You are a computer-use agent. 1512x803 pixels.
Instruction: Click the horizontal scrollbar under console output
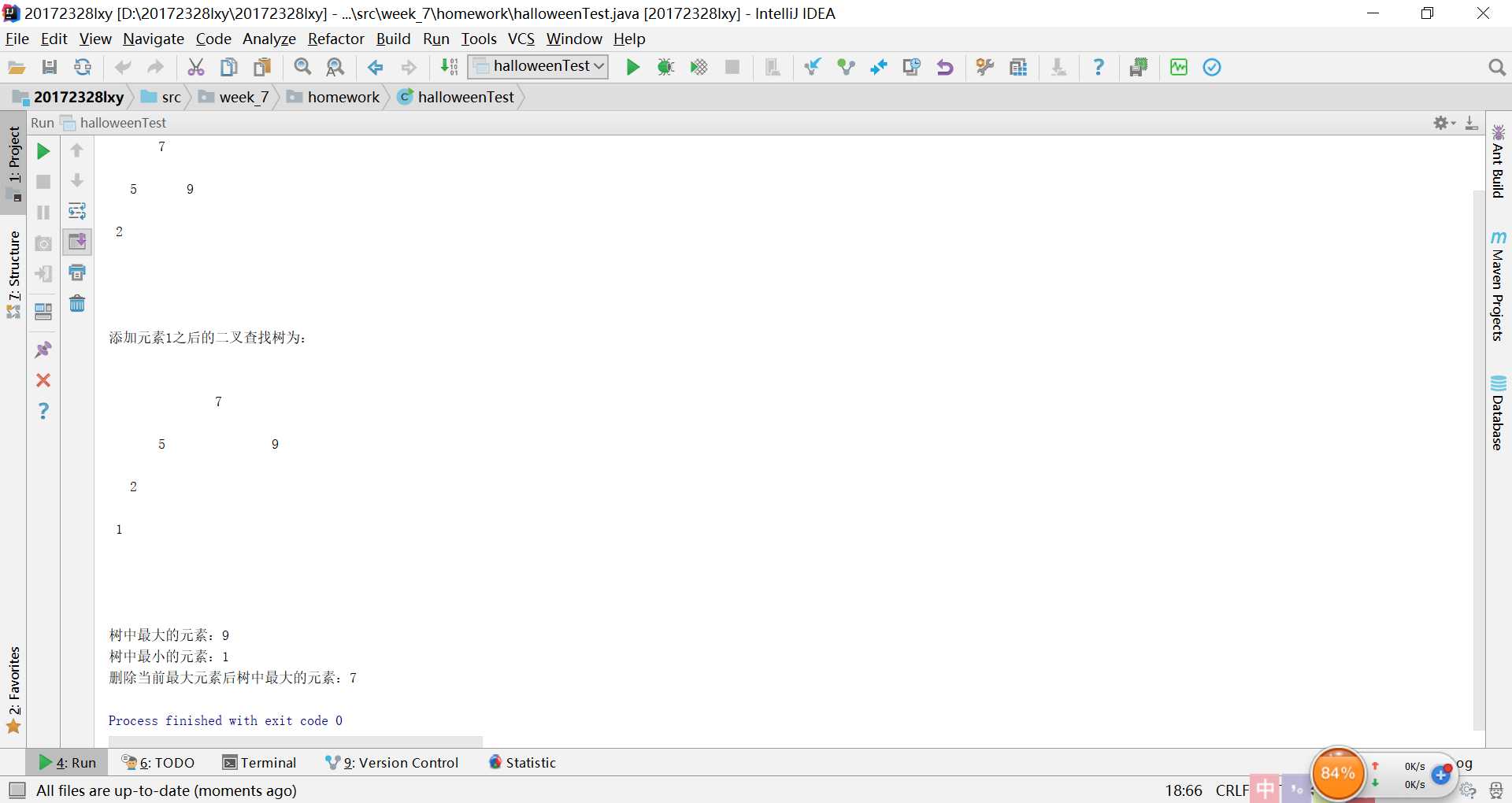click(x=295, y=742)
